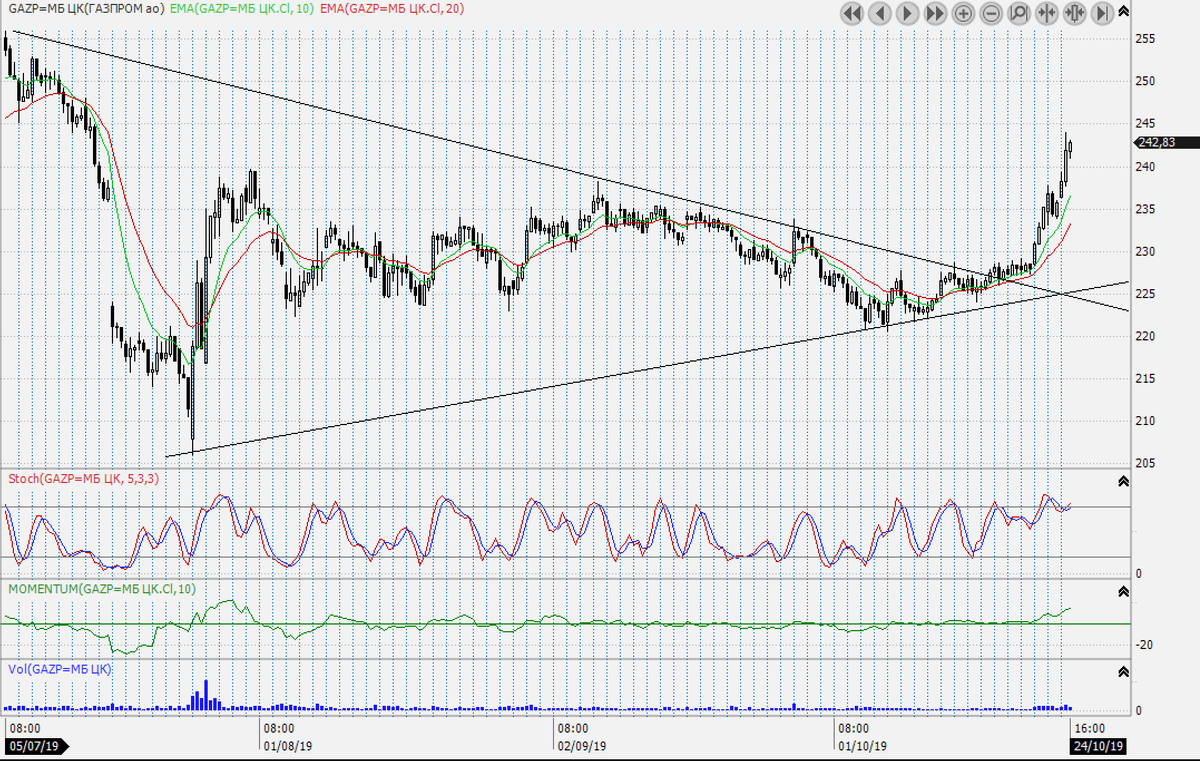
Task: Click the GAZP=МБ ЦК(ГАЗПРОМ ао) instrument label
Action: pos(87,8)
